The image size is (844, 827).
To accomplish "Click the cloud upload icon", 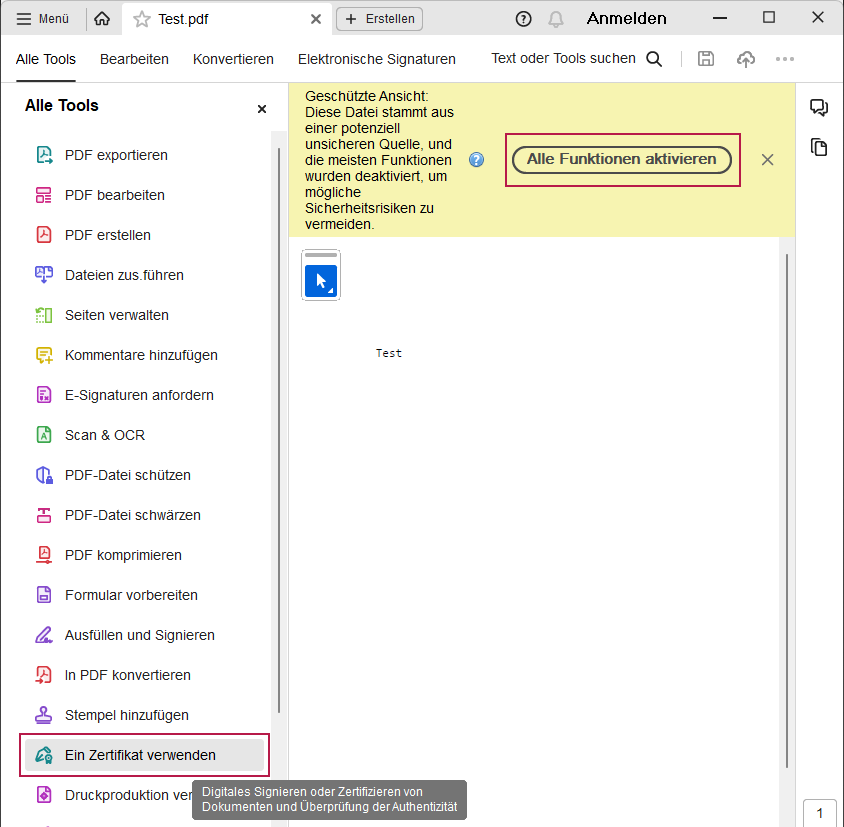I will click(746, 59).
